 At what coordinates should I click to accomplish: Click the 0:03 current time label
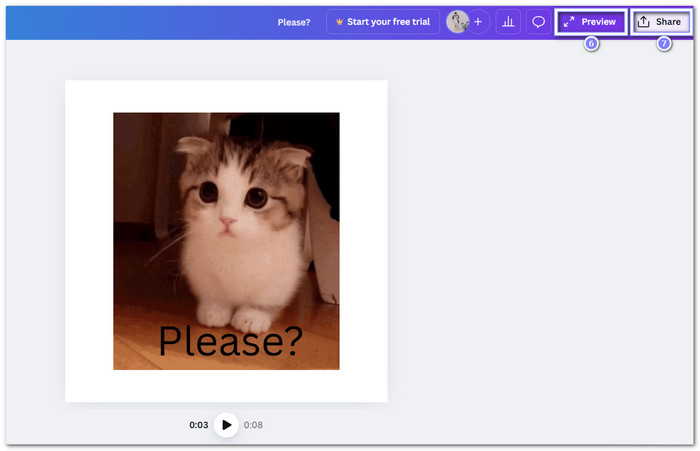[199, 425]
